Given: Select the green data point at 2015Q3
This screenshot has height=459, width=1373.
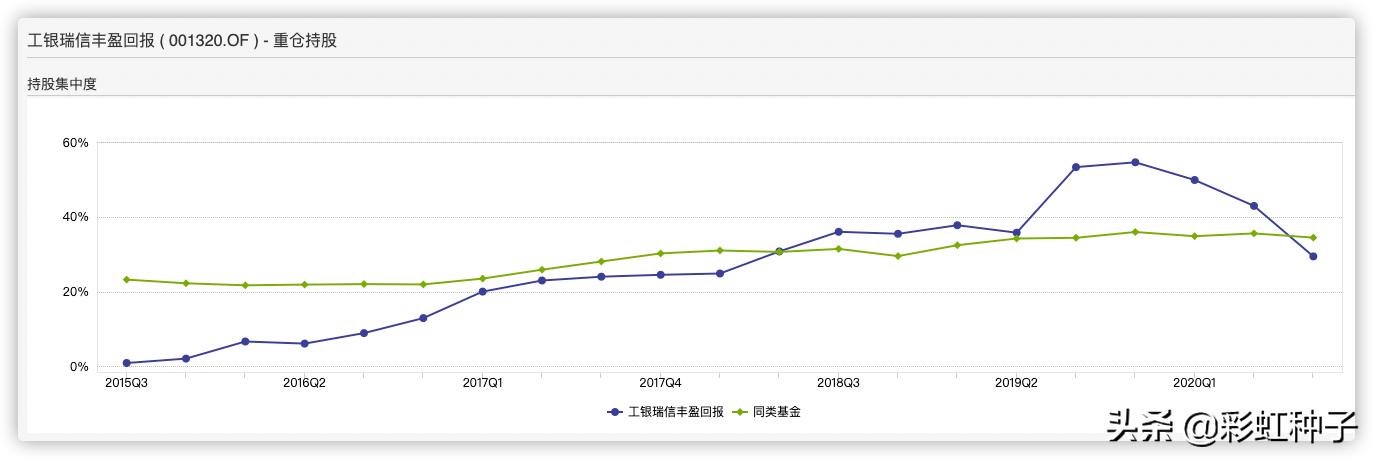Looking at the screenshot, I should pyautogui.click(x=126, y=279).
